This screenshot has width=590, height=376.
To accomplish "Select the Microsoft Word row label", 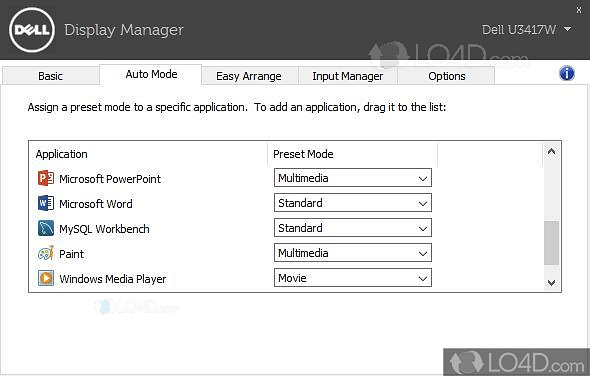I will tap(96, 204).
